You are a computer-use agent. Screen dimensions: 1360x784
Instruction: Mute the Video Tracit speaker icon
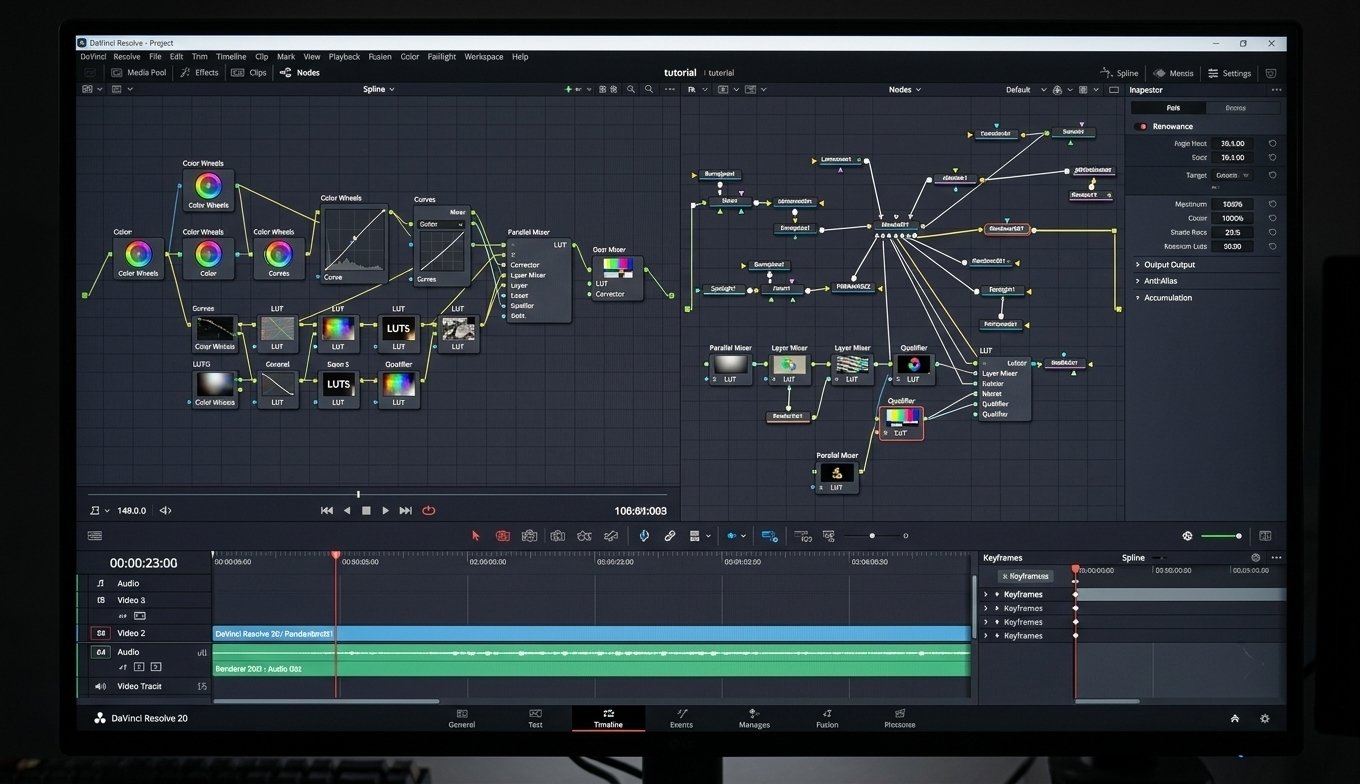tap(100, 687)
